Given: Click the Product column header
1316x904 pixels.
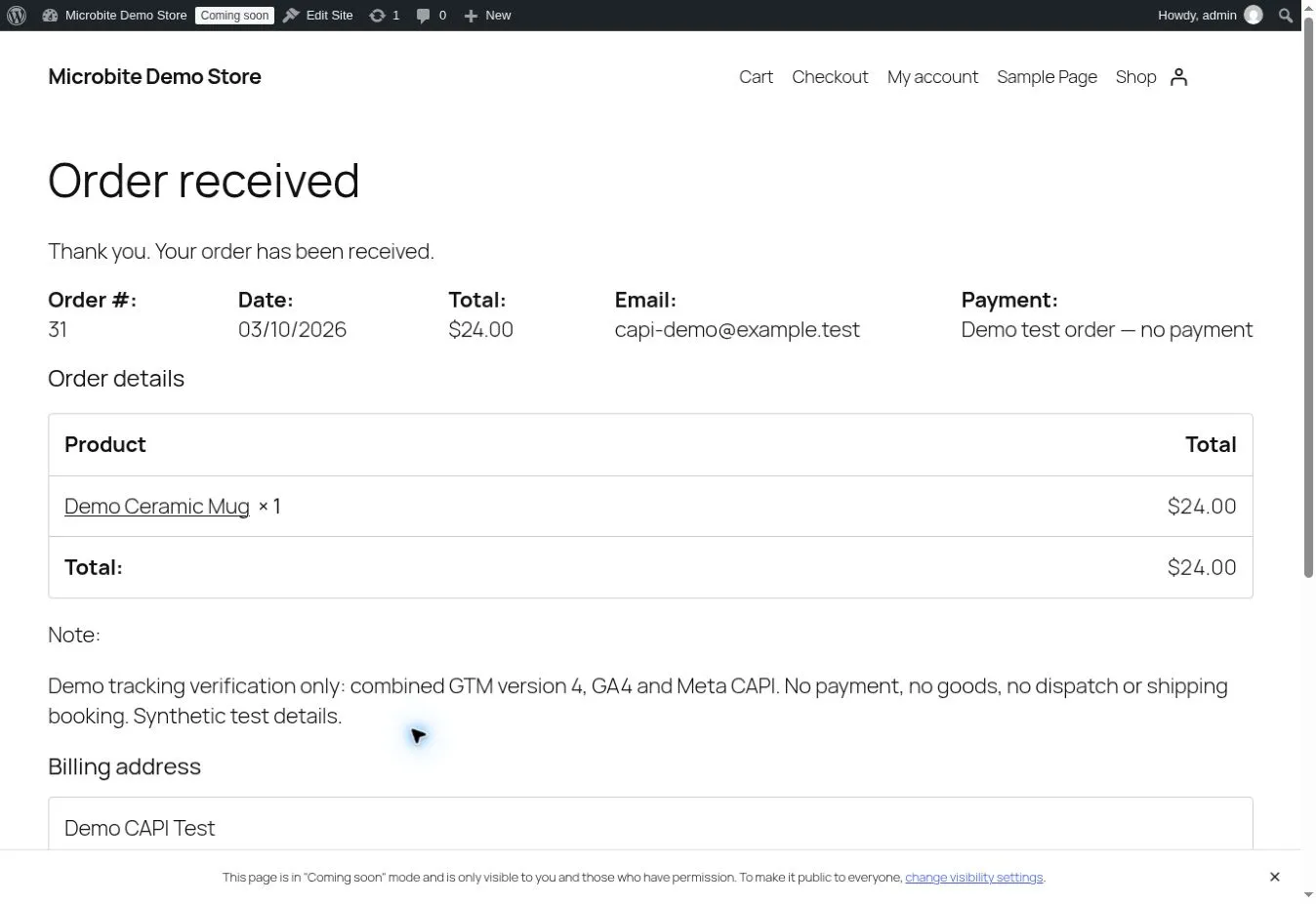Looking at the screenshot, I should point(105,445).
